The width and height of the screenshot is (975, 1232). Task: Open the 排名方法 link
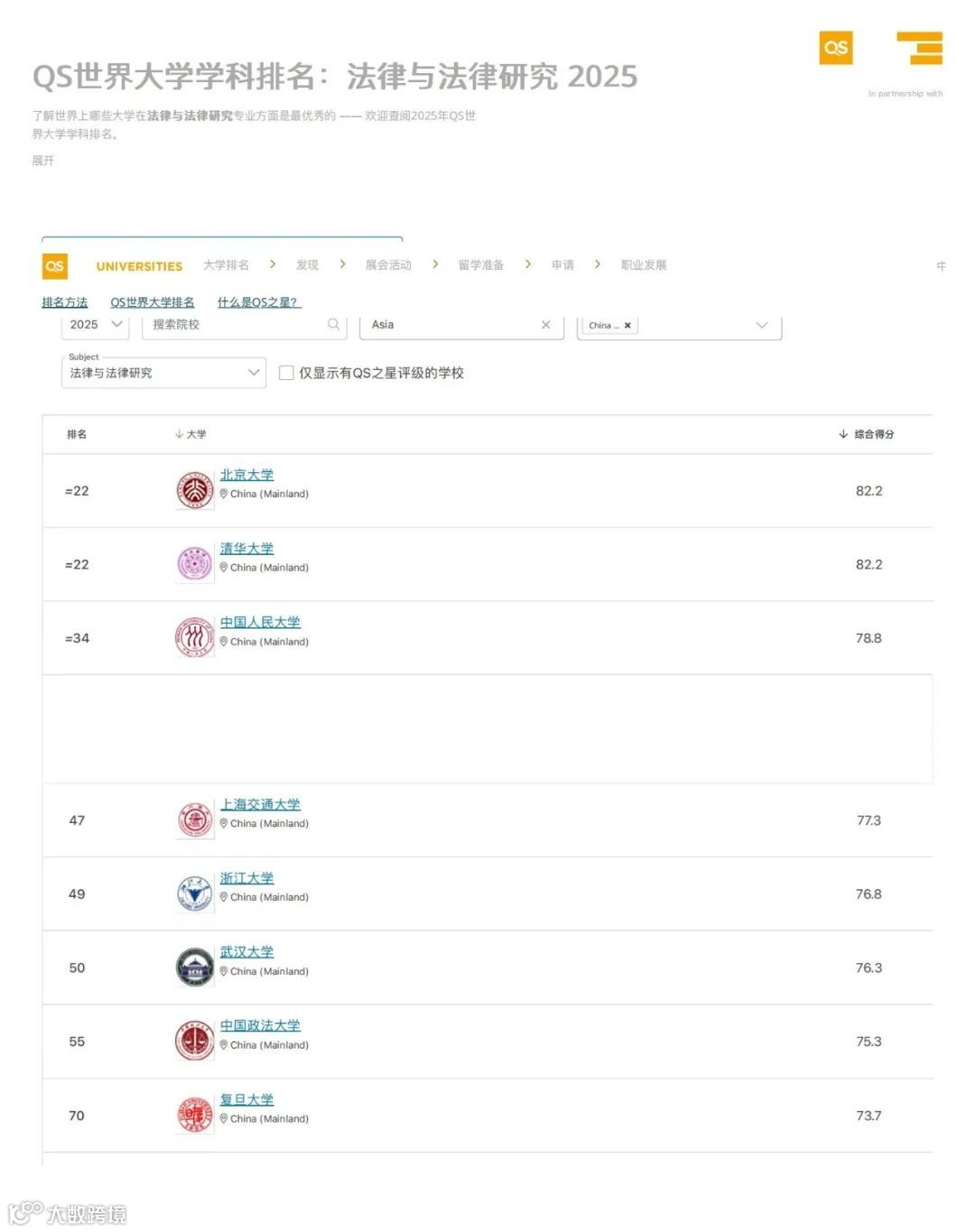(65, 302)
